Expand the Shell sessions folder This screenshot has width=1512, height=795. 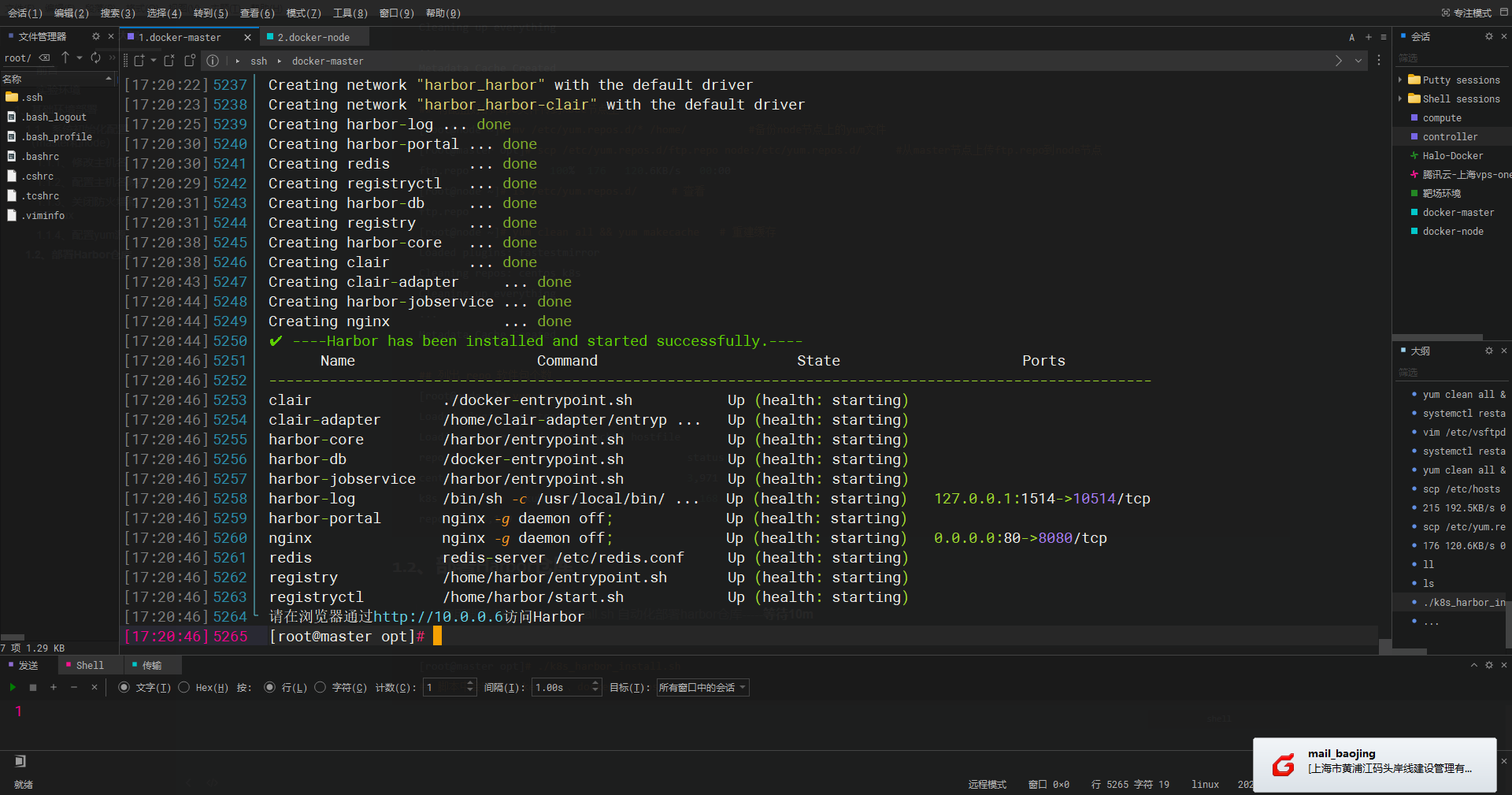click(x=1400, y=98)
